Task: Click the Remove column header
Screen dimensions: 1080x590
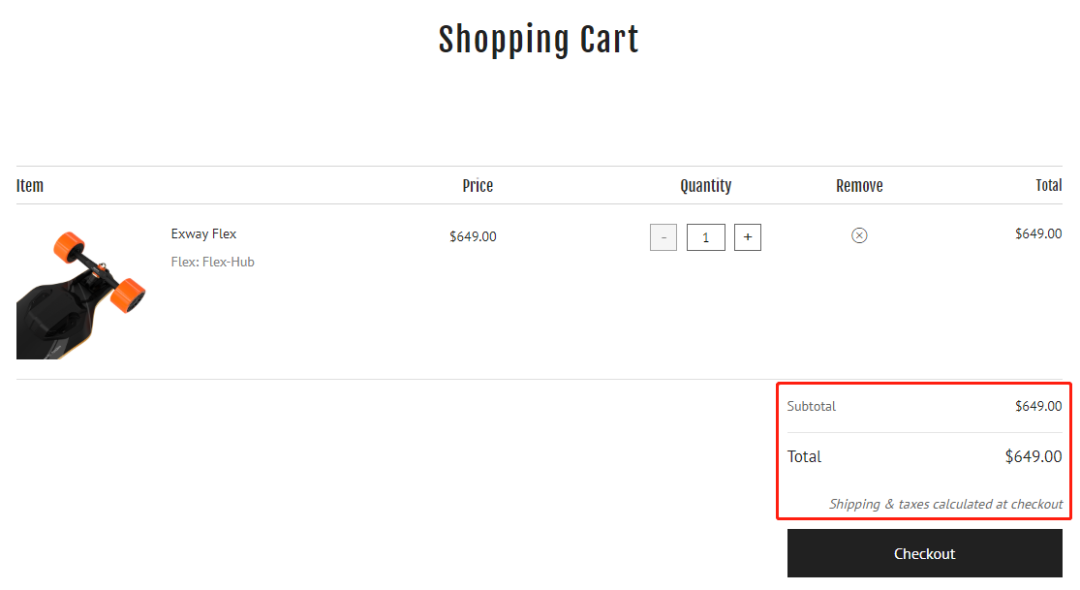Action: tap(859, 185)
